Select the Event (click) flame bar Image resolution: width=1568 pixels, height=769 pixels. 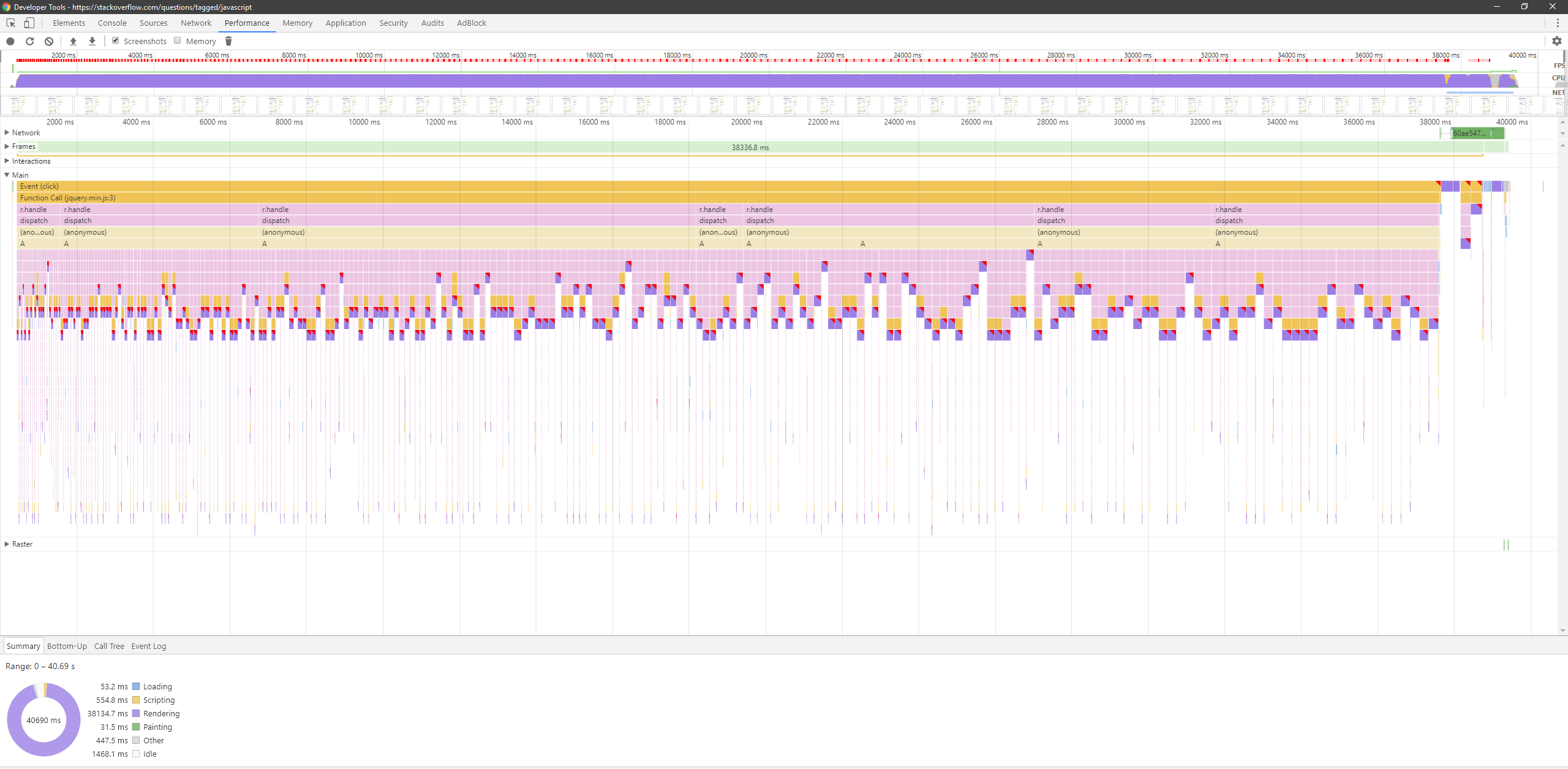tap(728, 186)
